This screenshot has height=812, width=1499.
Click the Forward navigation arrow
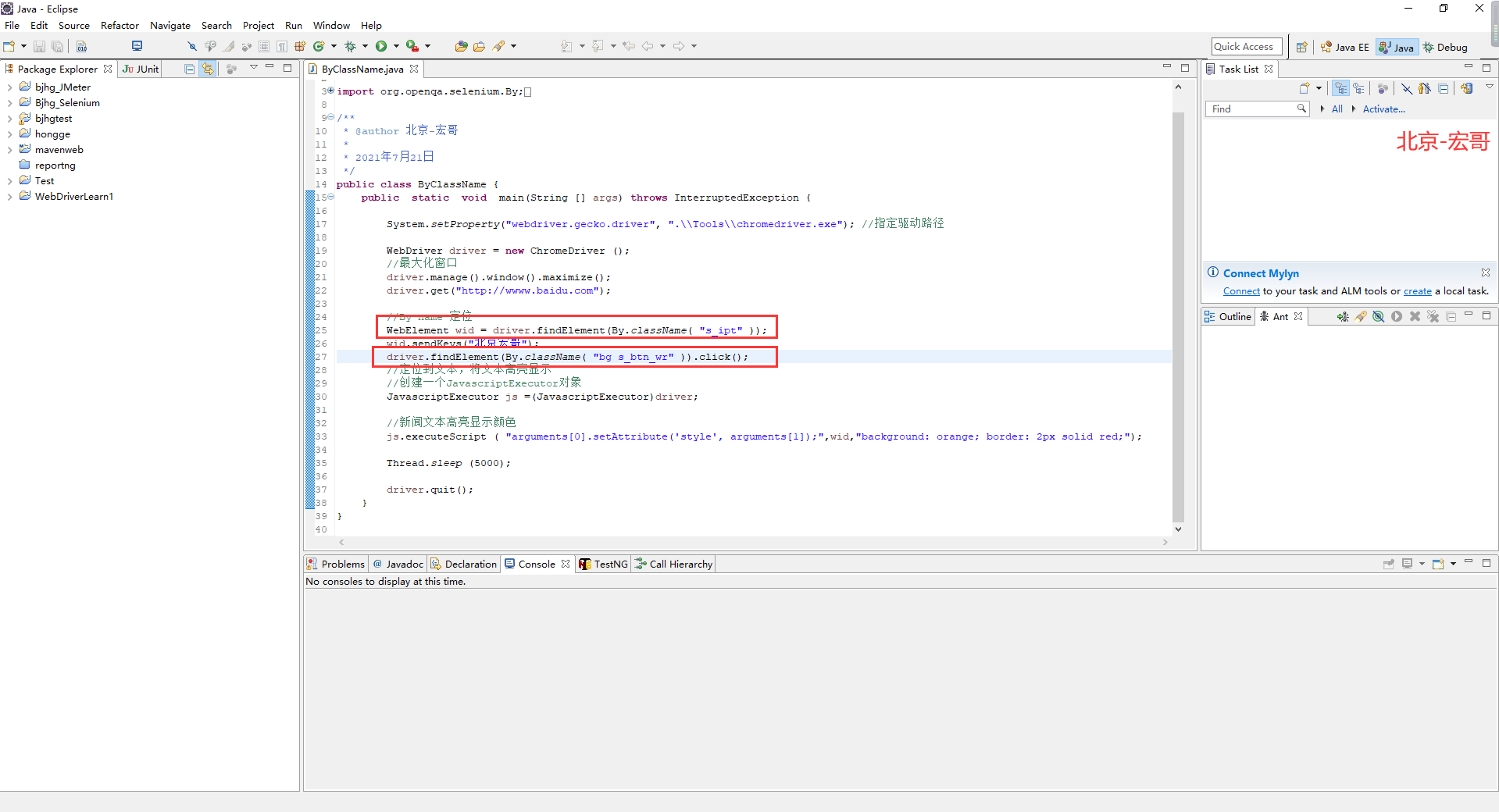point(679,46)
